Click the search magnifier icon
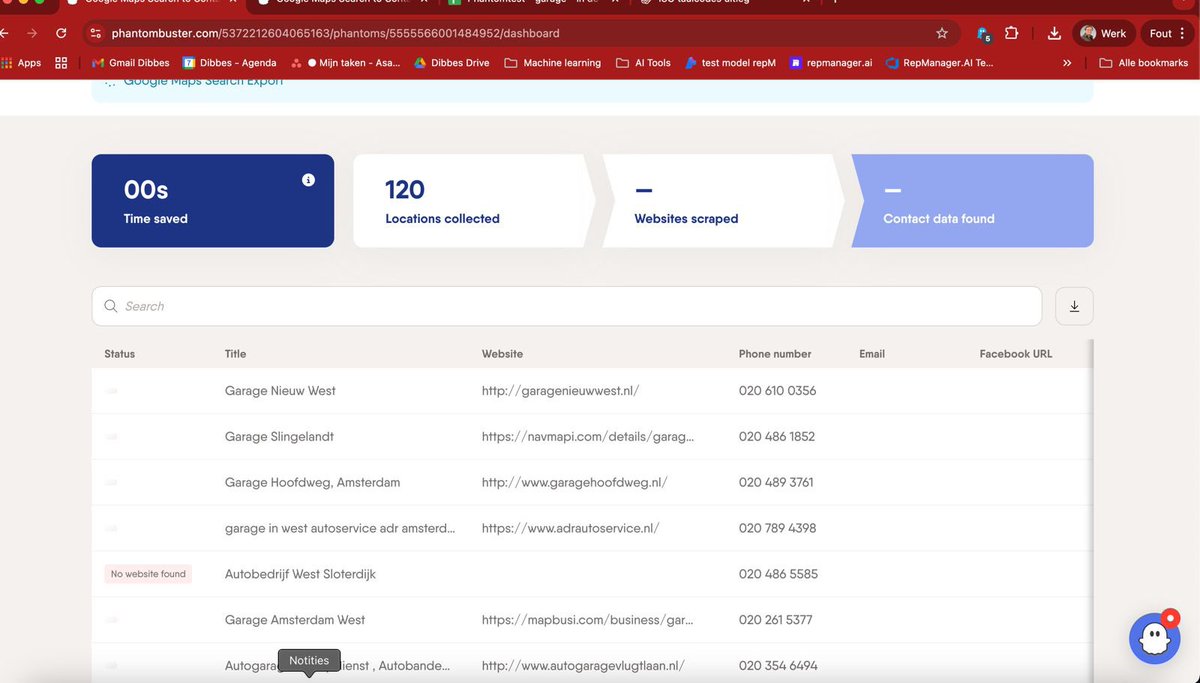The width and height of the screenshot is (1200, 683). [x=110, y=306]
